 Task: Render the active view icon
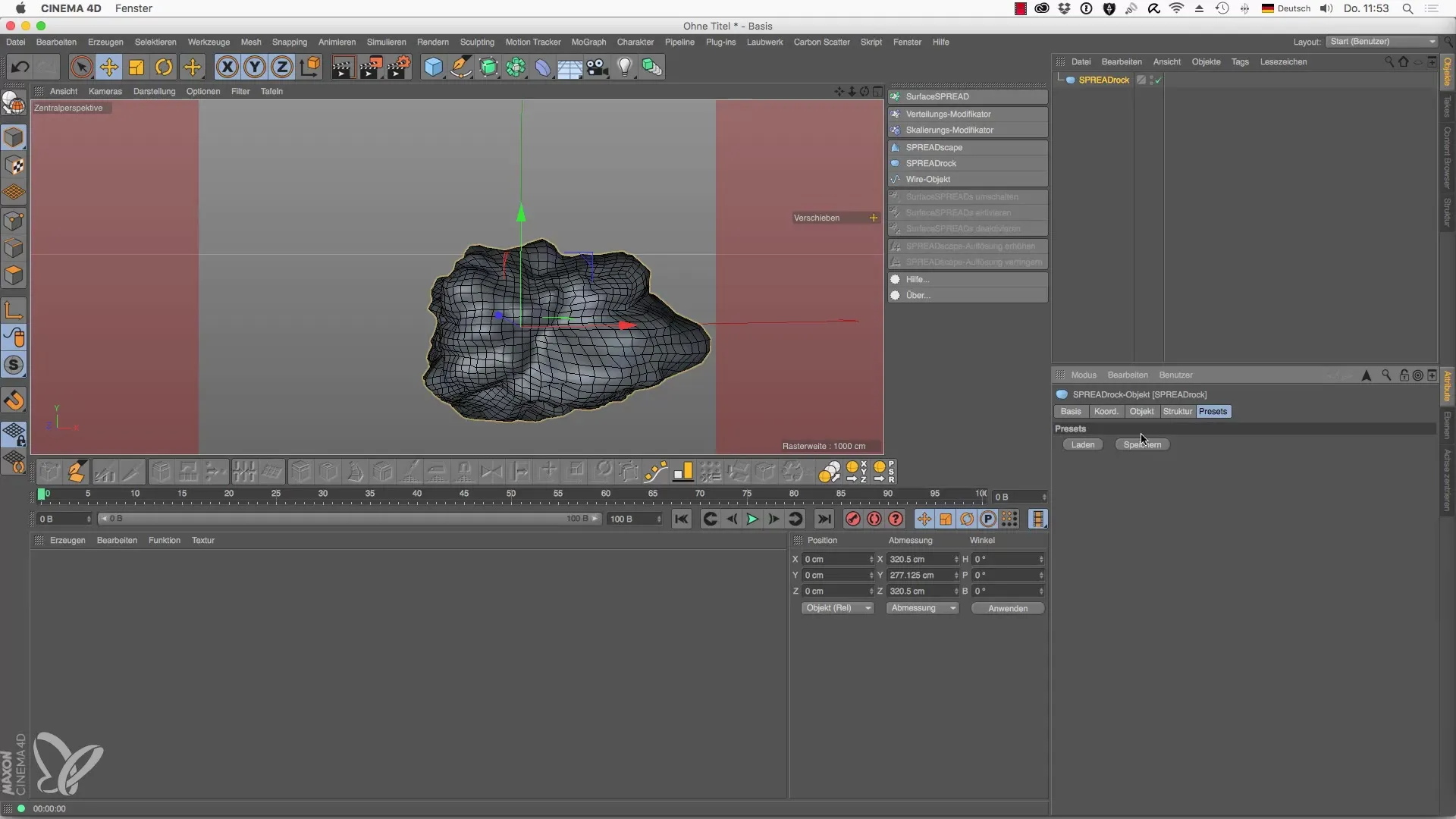coord(342,67)
